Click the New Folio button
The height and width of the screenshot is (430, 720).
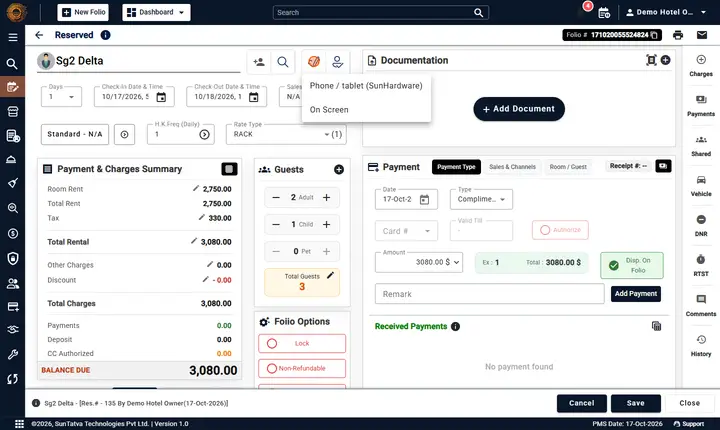(83, 12)
